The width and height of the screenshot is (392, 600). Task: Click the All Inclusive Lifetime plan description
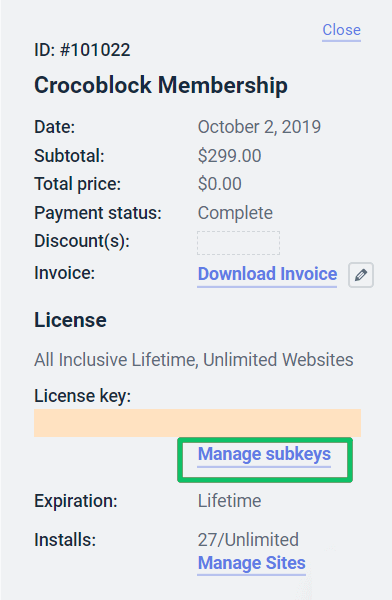tap(194, 360)
